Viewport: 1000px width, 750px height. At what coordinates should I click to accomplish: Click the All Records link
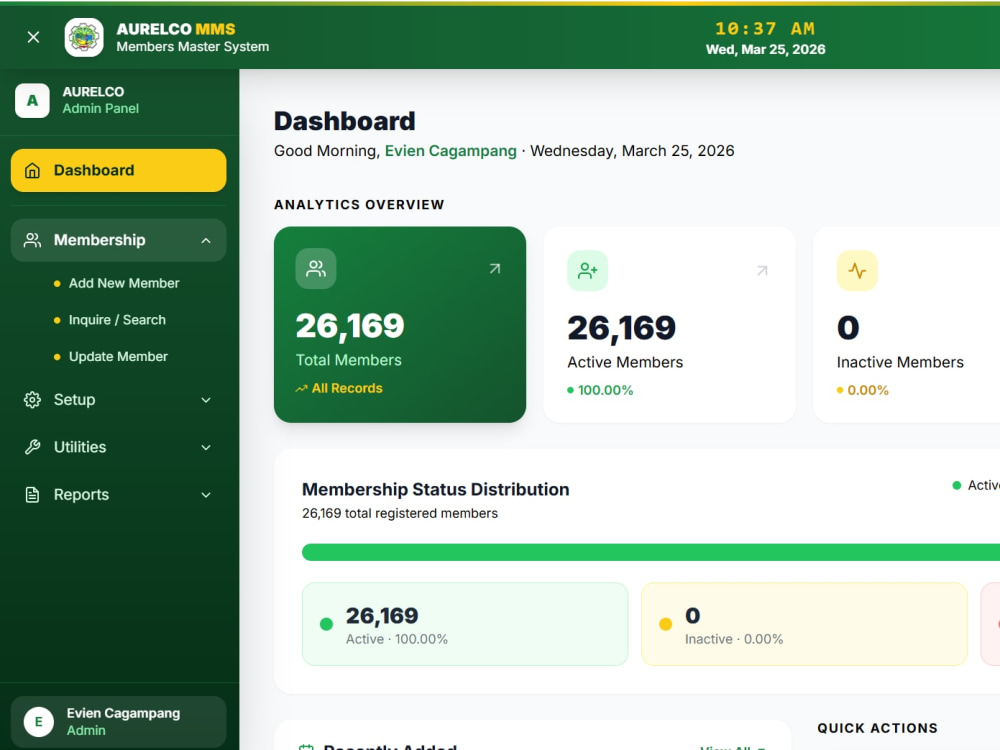click(x=347, y=388)
